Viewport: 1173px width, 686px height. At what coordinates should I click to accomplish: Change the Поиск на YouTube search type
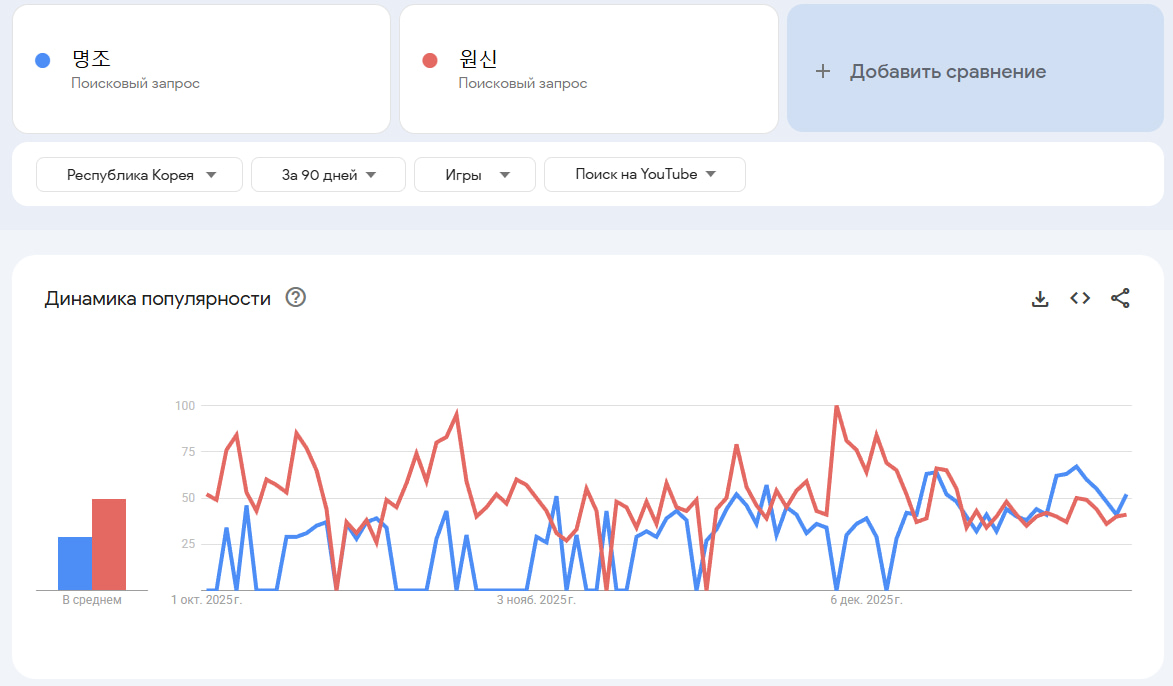point(645,175)
